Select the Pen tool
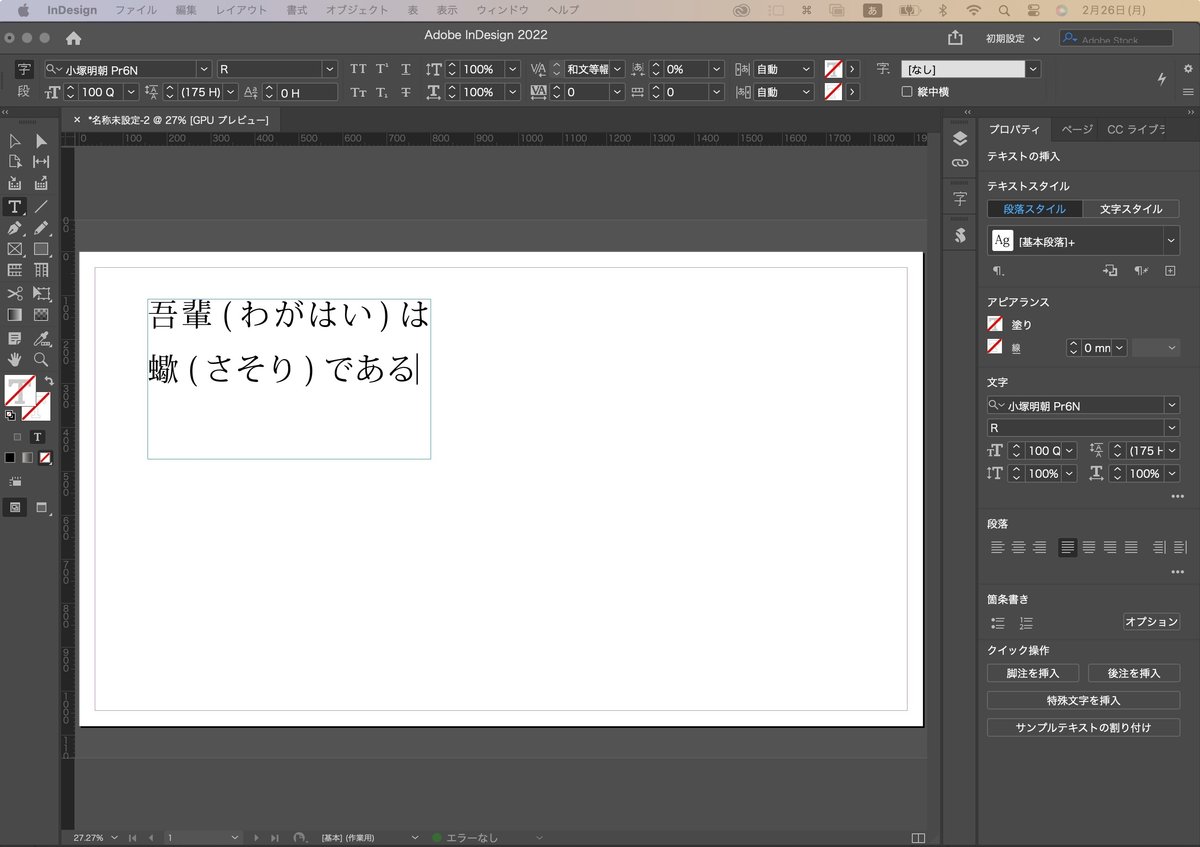 14,228
